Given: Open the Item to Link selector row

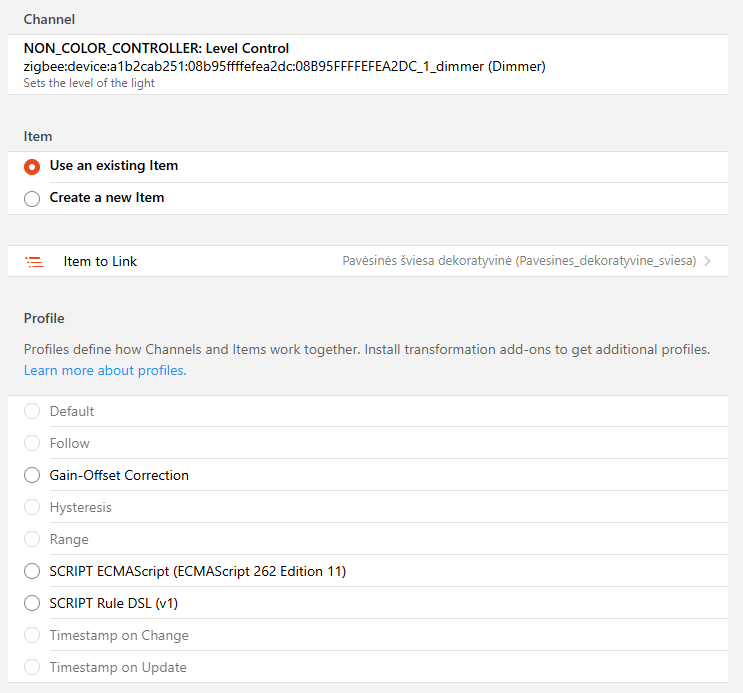Looking at the screenshot, I should [x=368, y=261].
